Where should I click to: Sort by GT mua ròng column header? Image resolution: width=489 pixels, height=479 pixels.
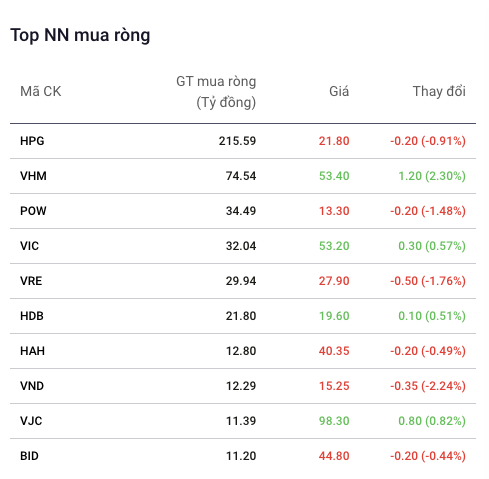pyautogui.click(x=216, y=92)
